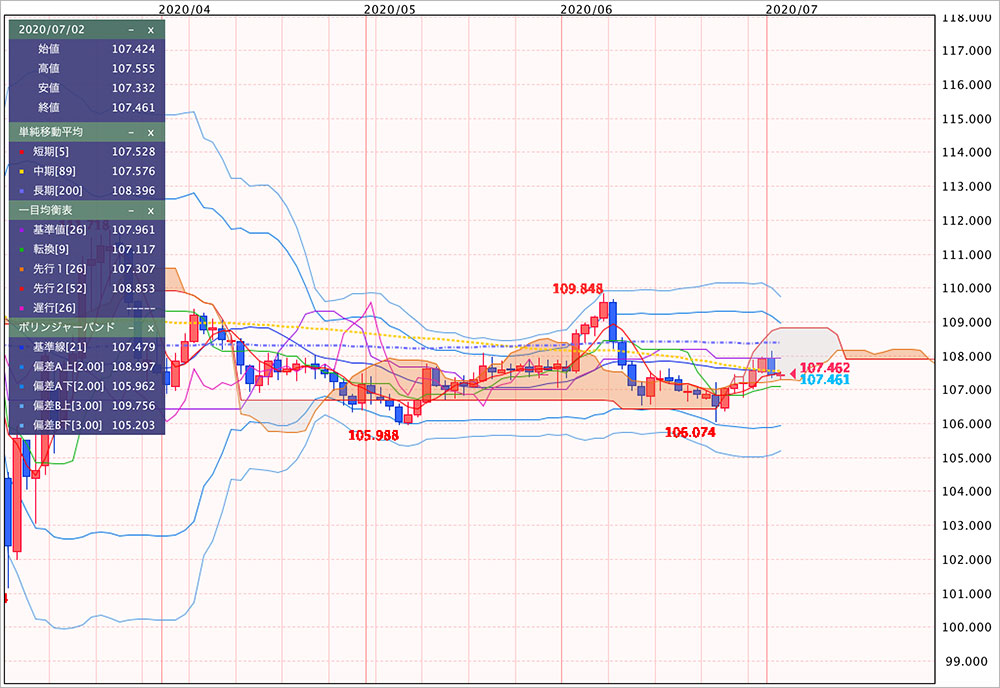Collapse the 2020/07/02 price panel
This screenshot has height=688, width=1000.
[x=131, y=29]
